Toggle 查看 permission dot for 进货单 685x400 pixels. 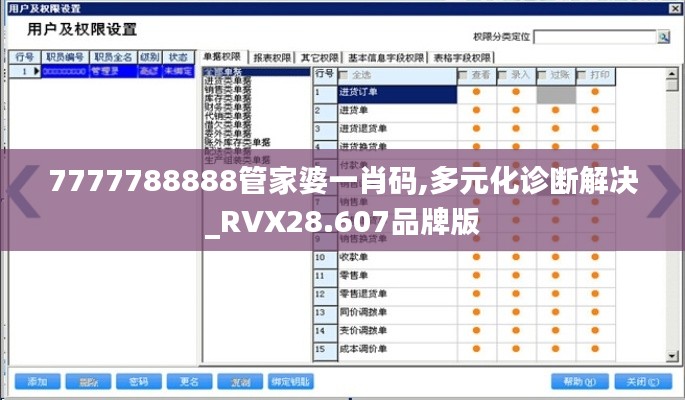476,110
